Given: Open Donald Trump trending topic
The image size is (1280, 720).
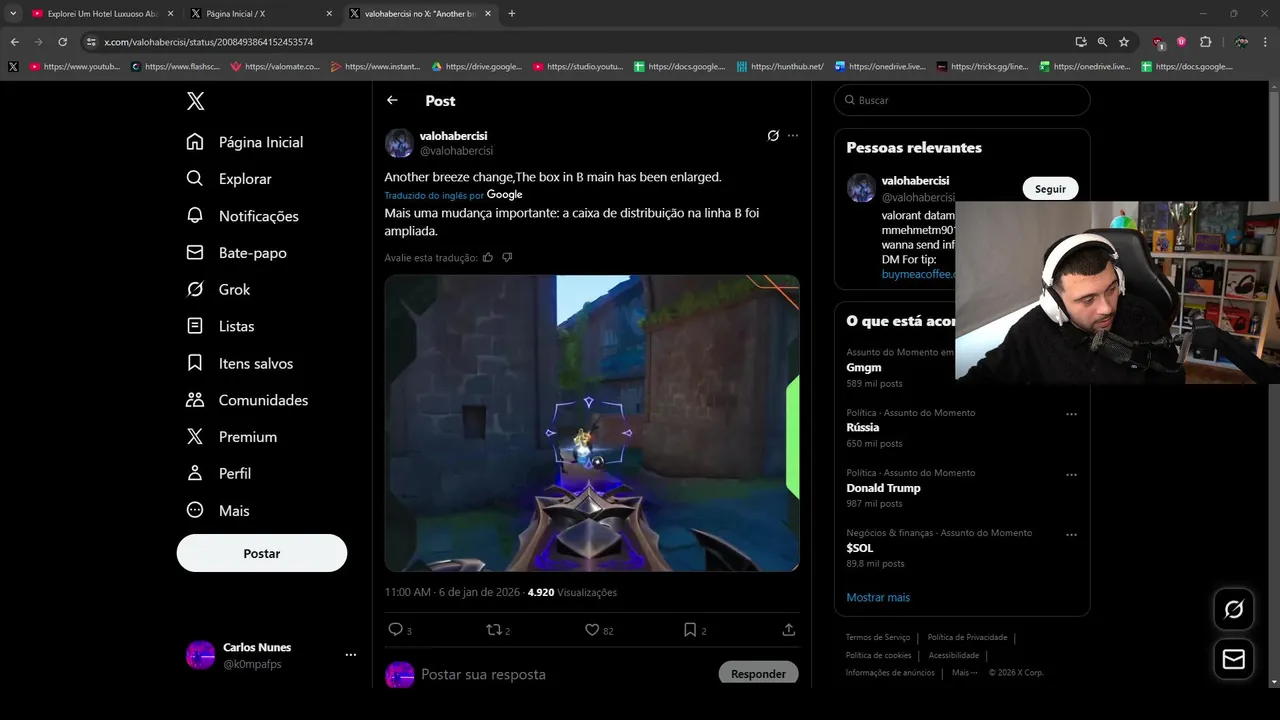Looking at the screenshot, I should click(x=883, y=488).
